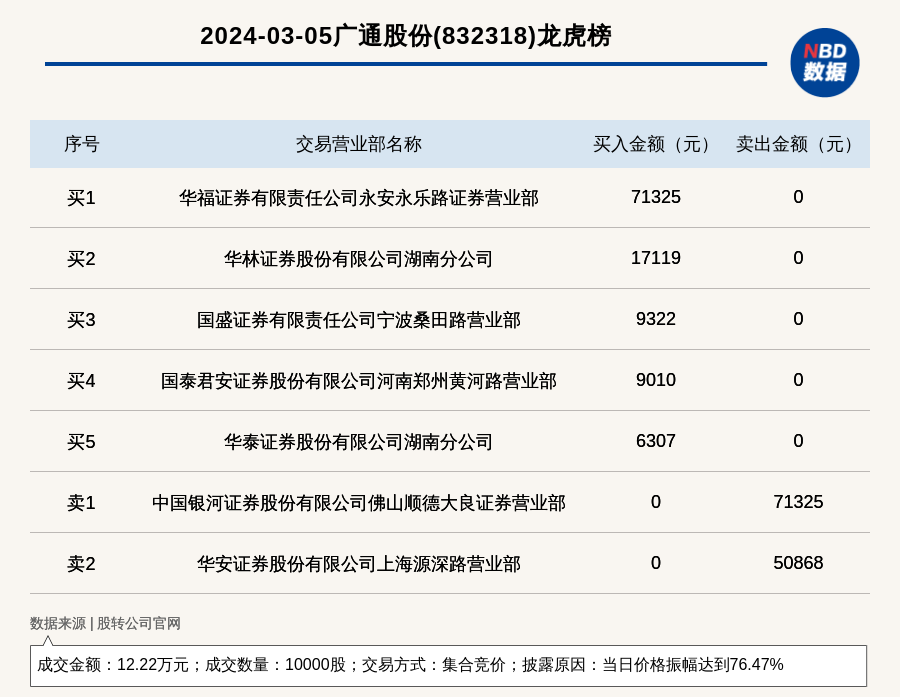Select 中国银河证券股份有限公司佛山顺德大良证券营业部
This screenshot has height=697, width=900.
359,503
